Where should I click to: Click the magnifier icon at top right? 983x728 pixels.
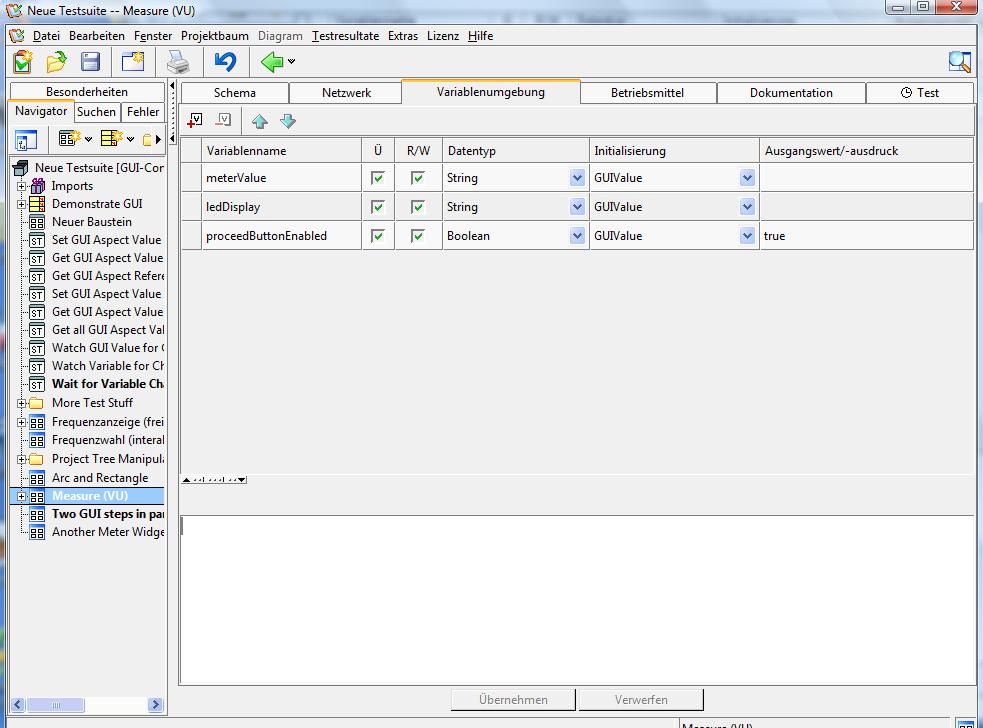[959, 62]
